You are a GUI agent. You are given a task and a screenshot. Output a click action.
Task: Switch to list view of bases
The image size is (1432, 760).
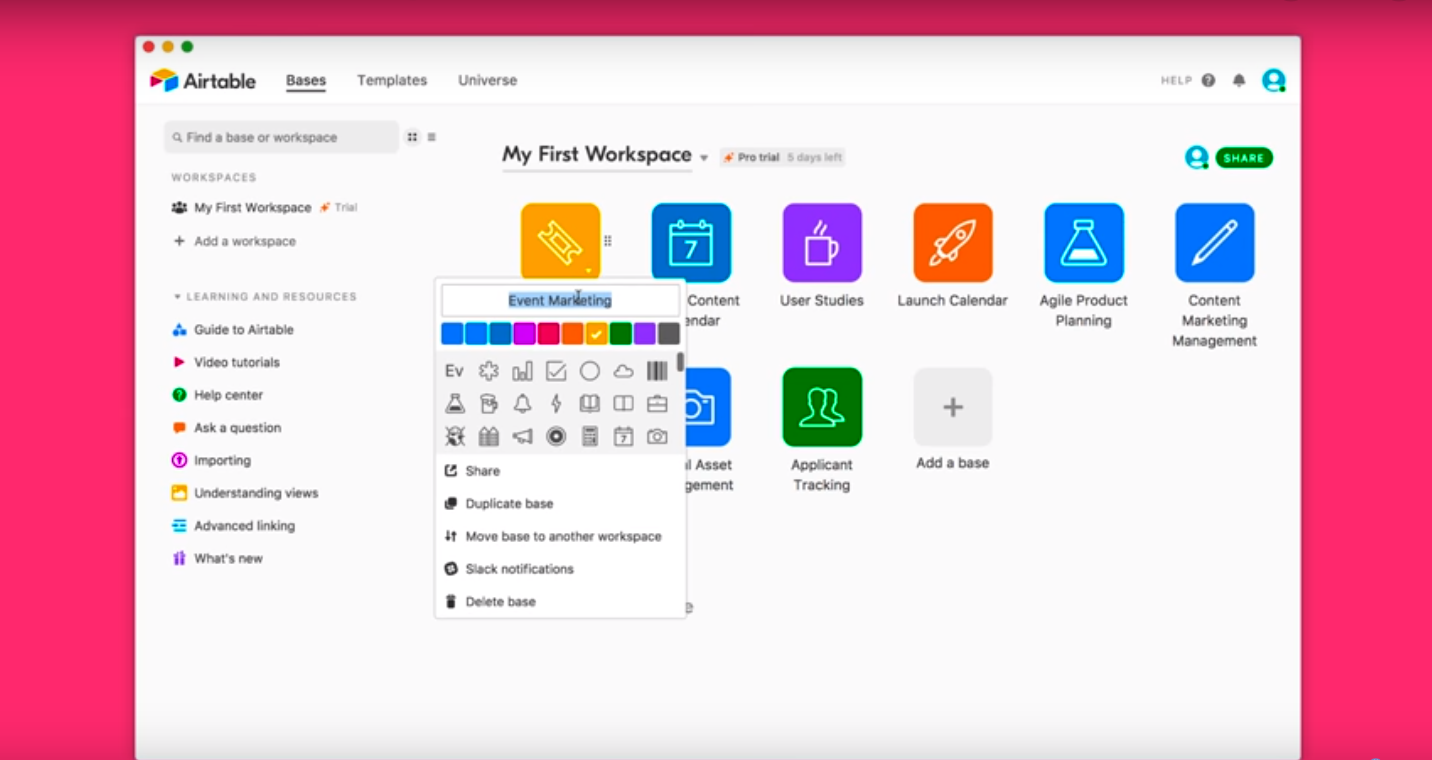point(432,137)
